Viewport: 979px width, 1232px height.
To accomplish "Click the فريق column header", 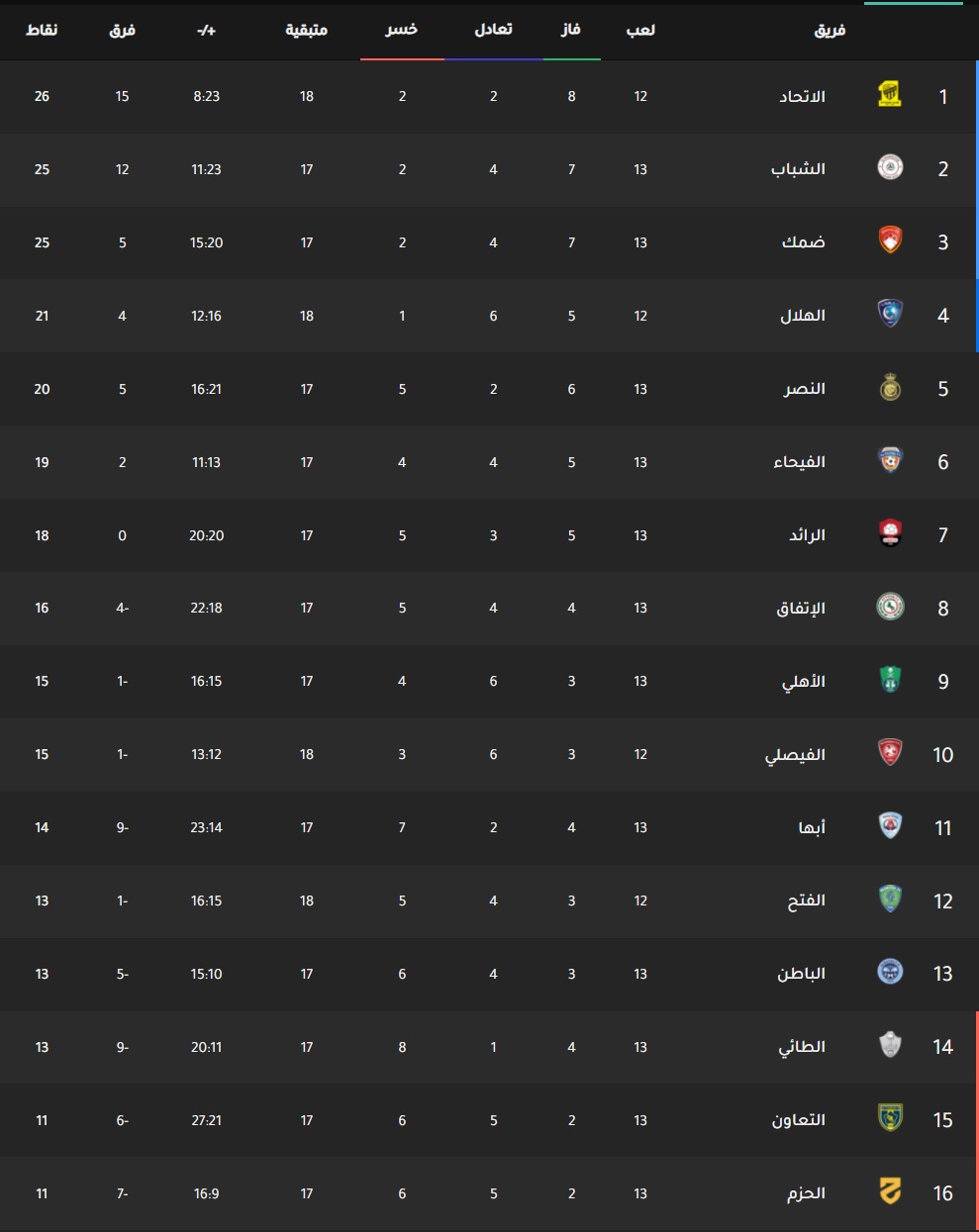I will 830,30.
